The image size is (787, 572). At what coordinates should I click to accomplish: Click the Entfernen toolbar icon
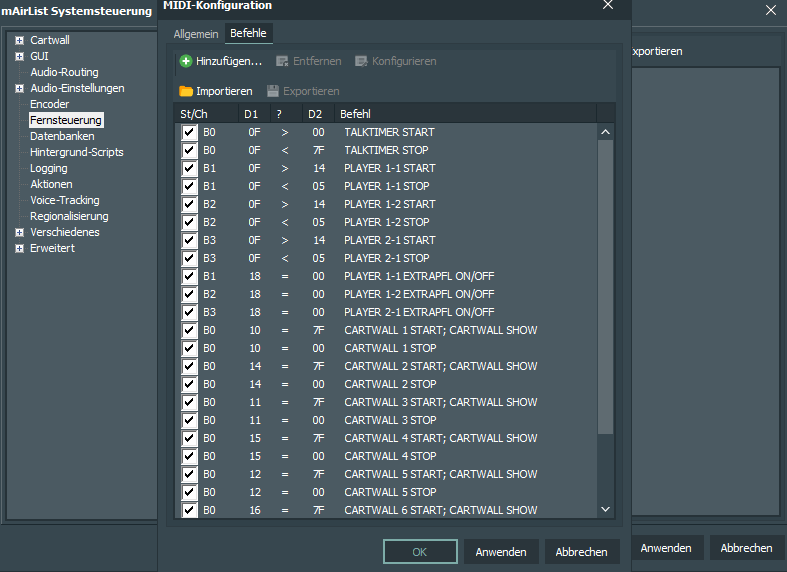click(282, 62)
